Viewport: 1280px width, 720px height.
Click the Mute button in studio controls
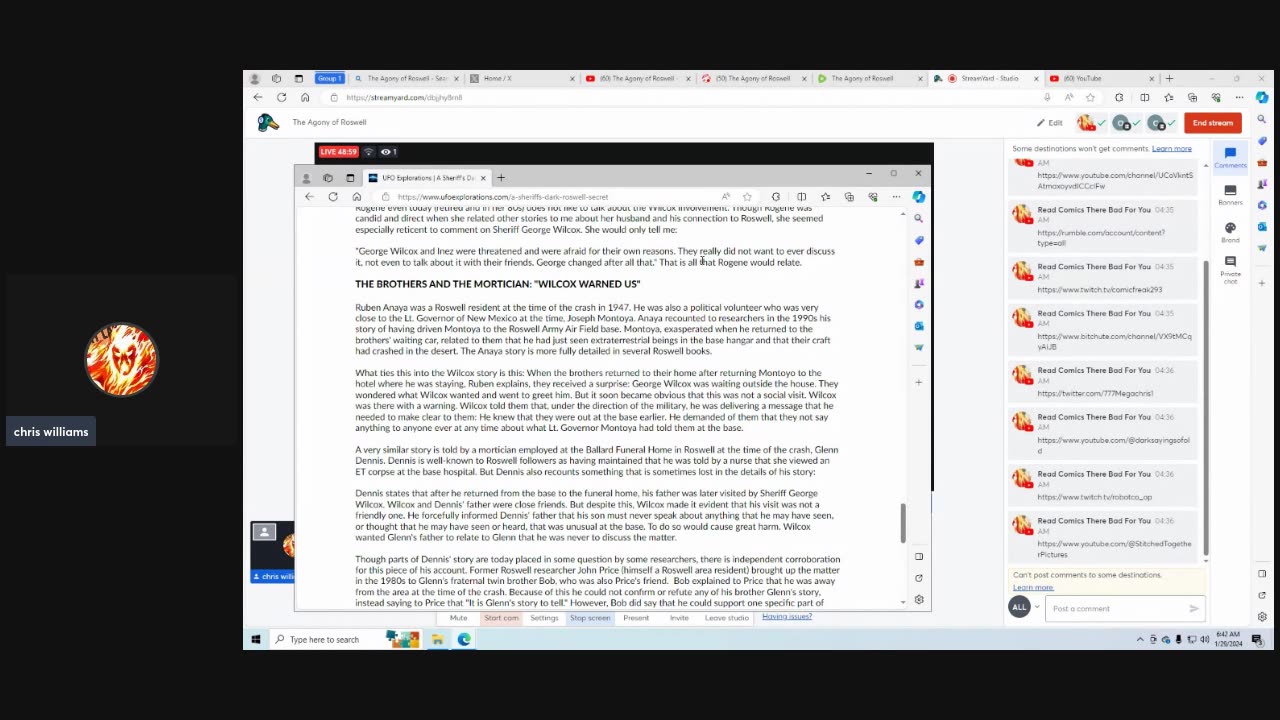coord(458,618)
